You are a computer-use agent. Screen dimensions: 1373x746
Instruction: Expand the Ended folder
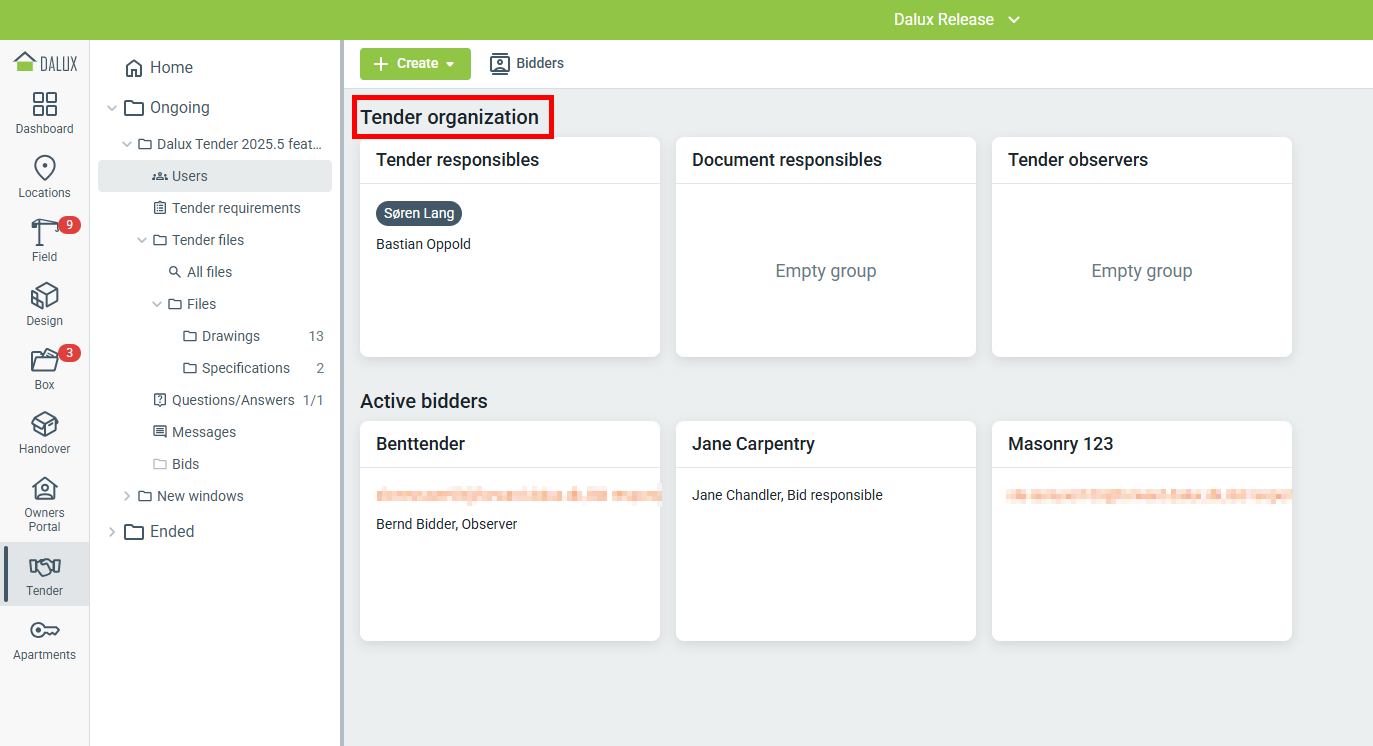click(x=112, y=532)
